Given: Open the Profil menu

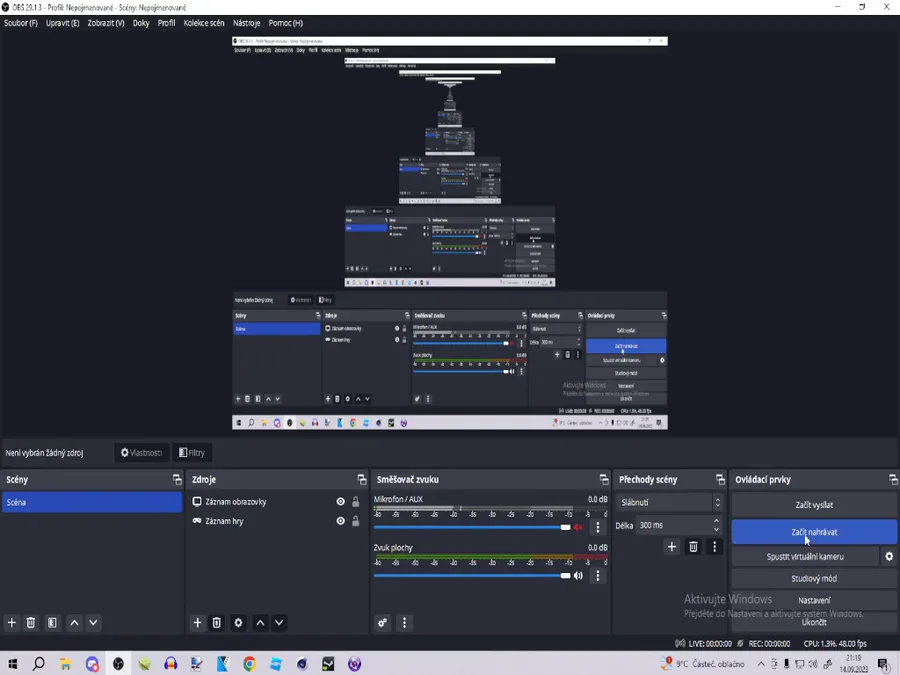Looking at the screenshot, I should [166, 23].
